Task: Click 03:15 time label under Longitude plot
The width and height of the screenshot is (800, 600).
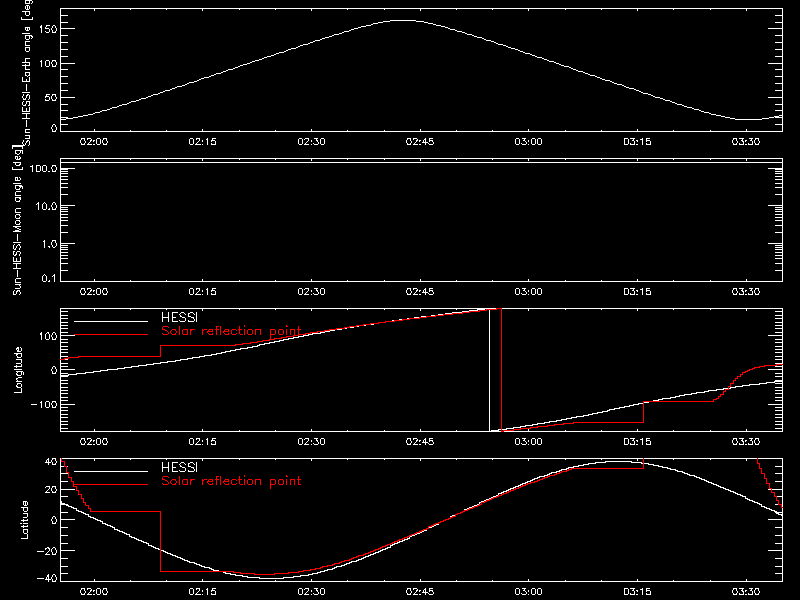Action: (637, 442)
